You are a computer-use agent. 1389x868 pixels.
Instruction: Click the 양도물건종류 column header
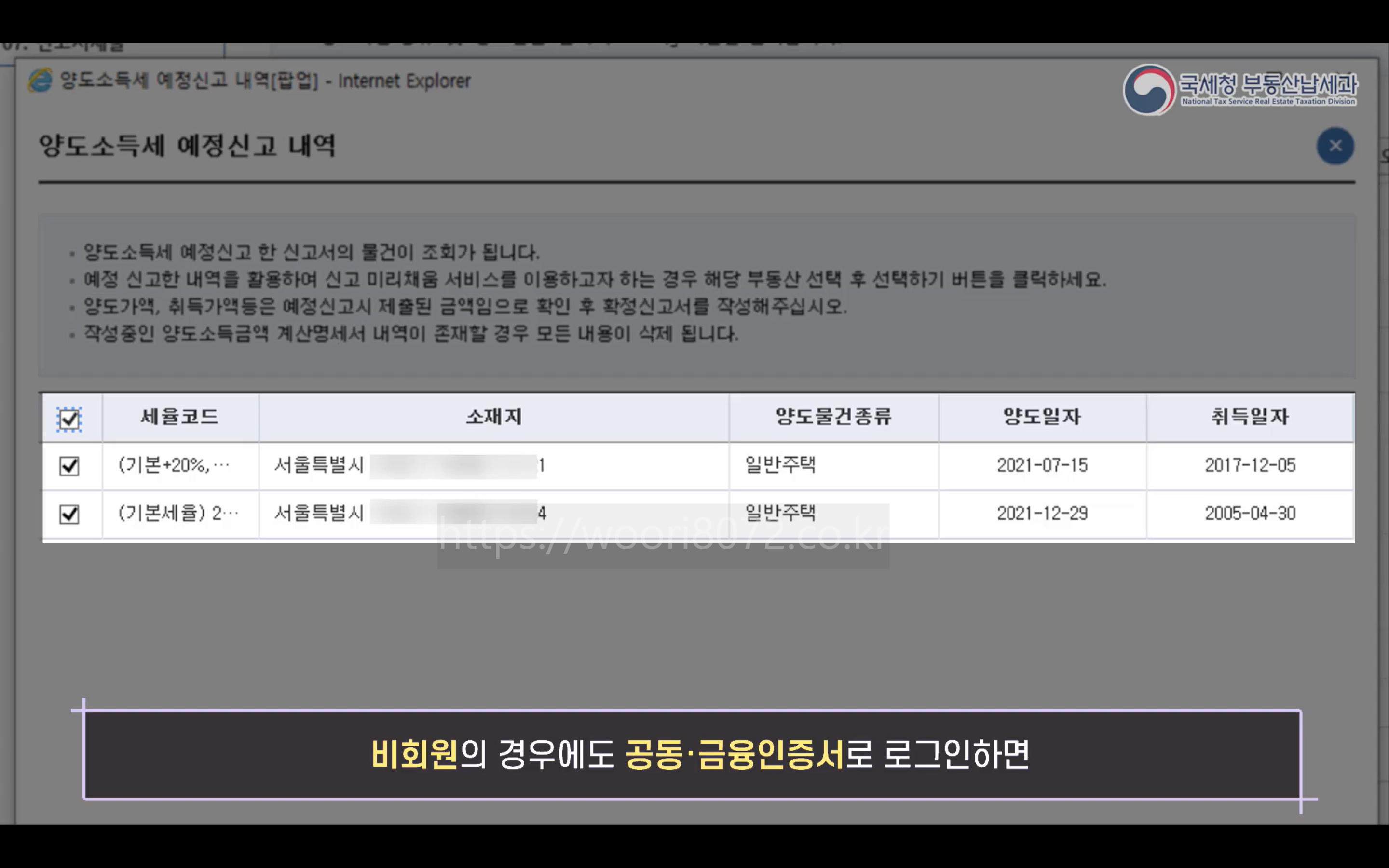833,417
